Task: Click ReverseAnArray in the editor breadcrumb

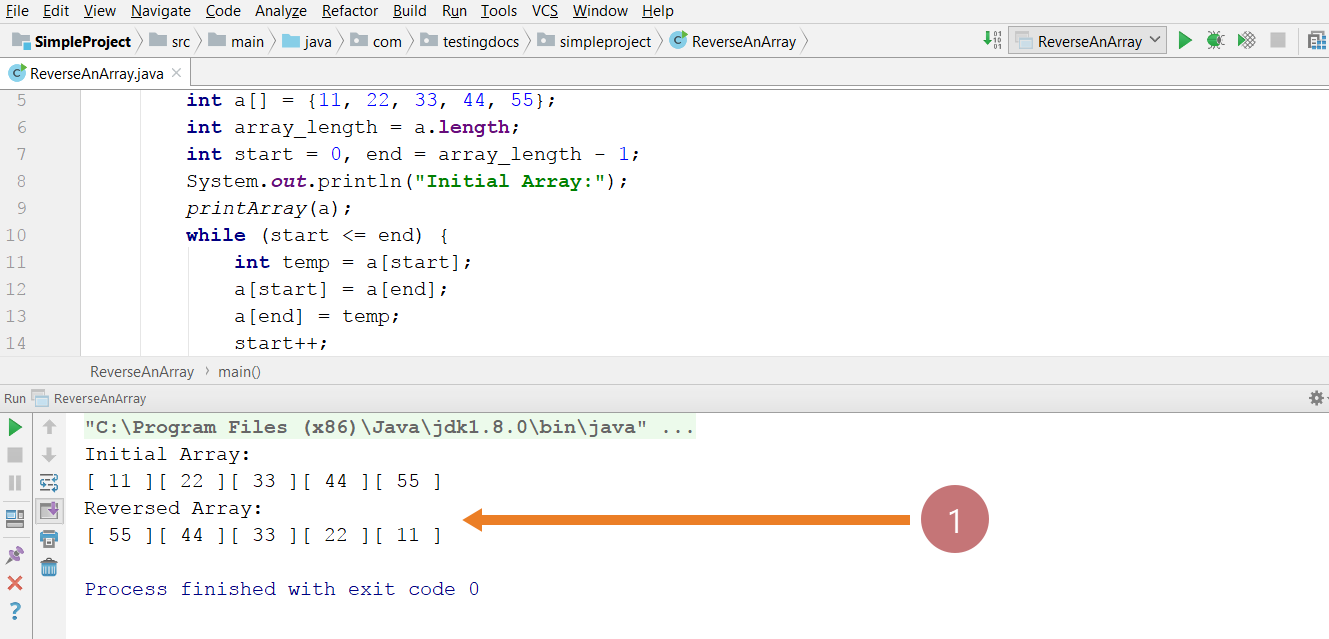Action: pyautogui.click(x=142, y=371)
